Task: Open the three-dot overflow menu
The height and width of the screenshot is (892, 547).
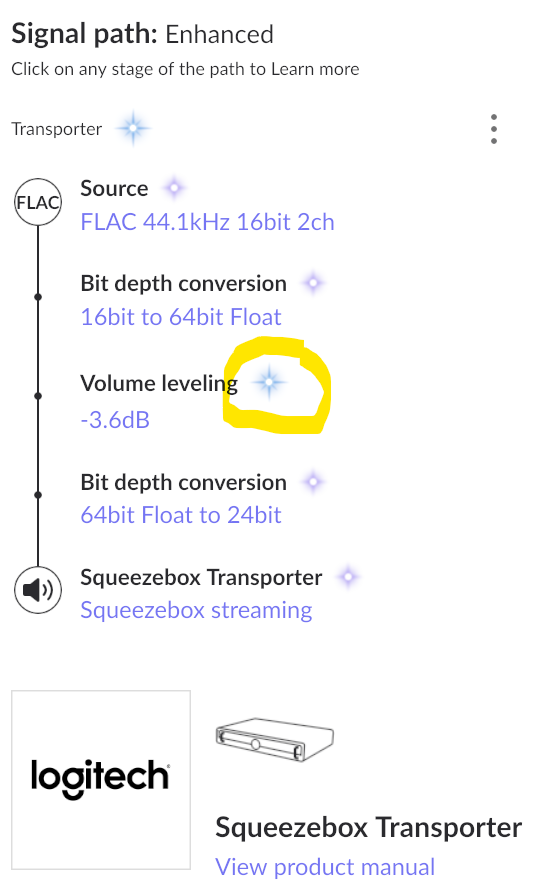Action: pos(494,129)
